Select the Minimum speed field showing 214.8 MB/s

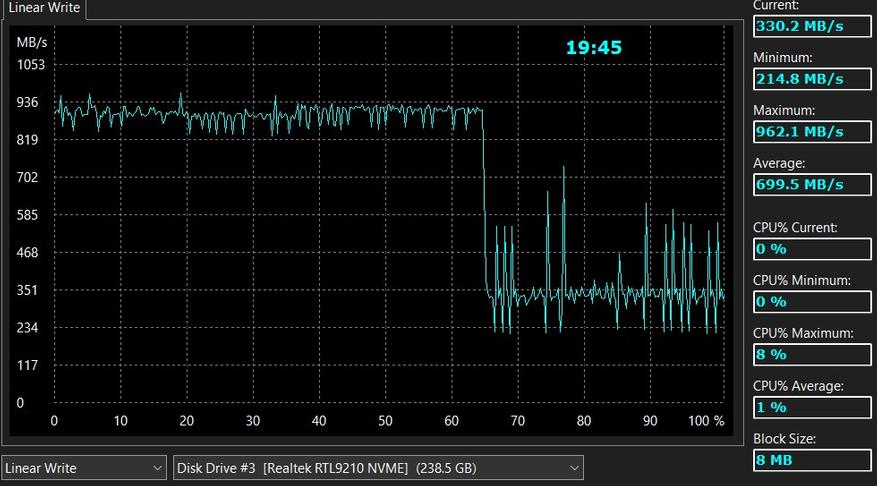pos(812,79)
